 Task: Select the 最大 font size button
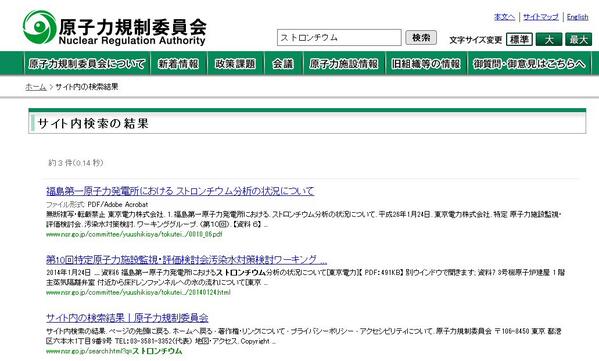579,39
